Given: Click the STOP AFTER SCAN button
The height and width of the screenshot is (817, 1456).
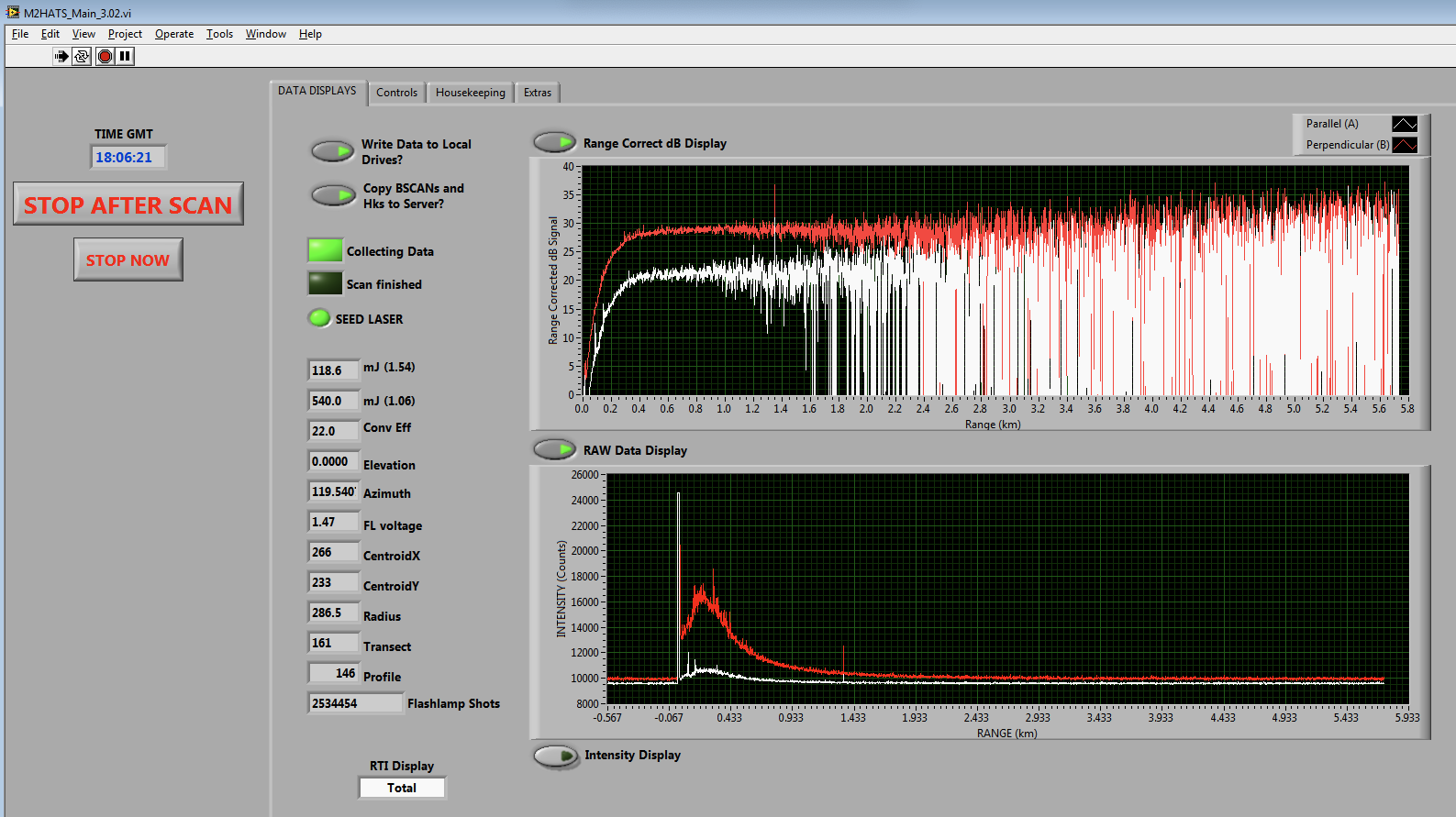Looking at the screenshot, I should [x=128, y=204].
